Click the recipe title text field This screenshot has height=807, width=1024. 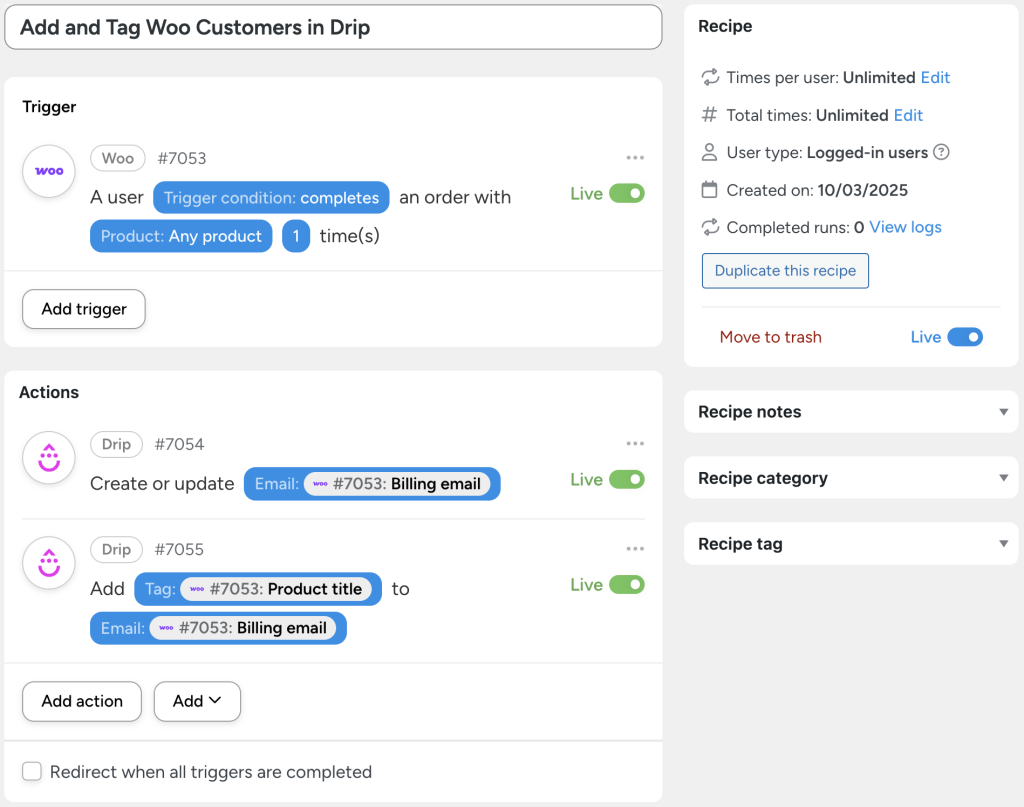pos(333,27)
